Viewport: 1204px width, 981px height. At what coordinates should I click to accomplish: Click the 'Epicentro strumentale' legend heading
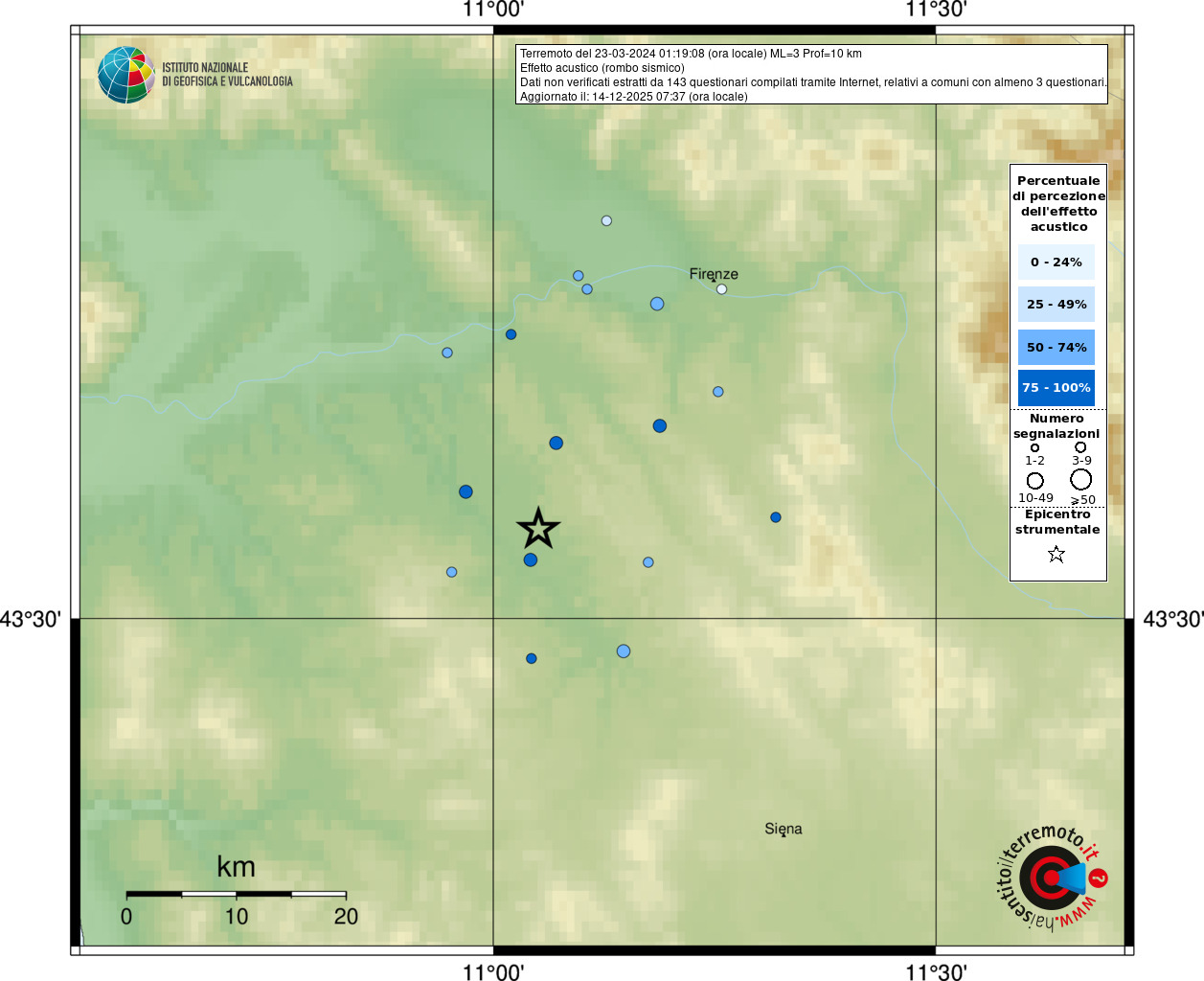(x=1057, y=522)
